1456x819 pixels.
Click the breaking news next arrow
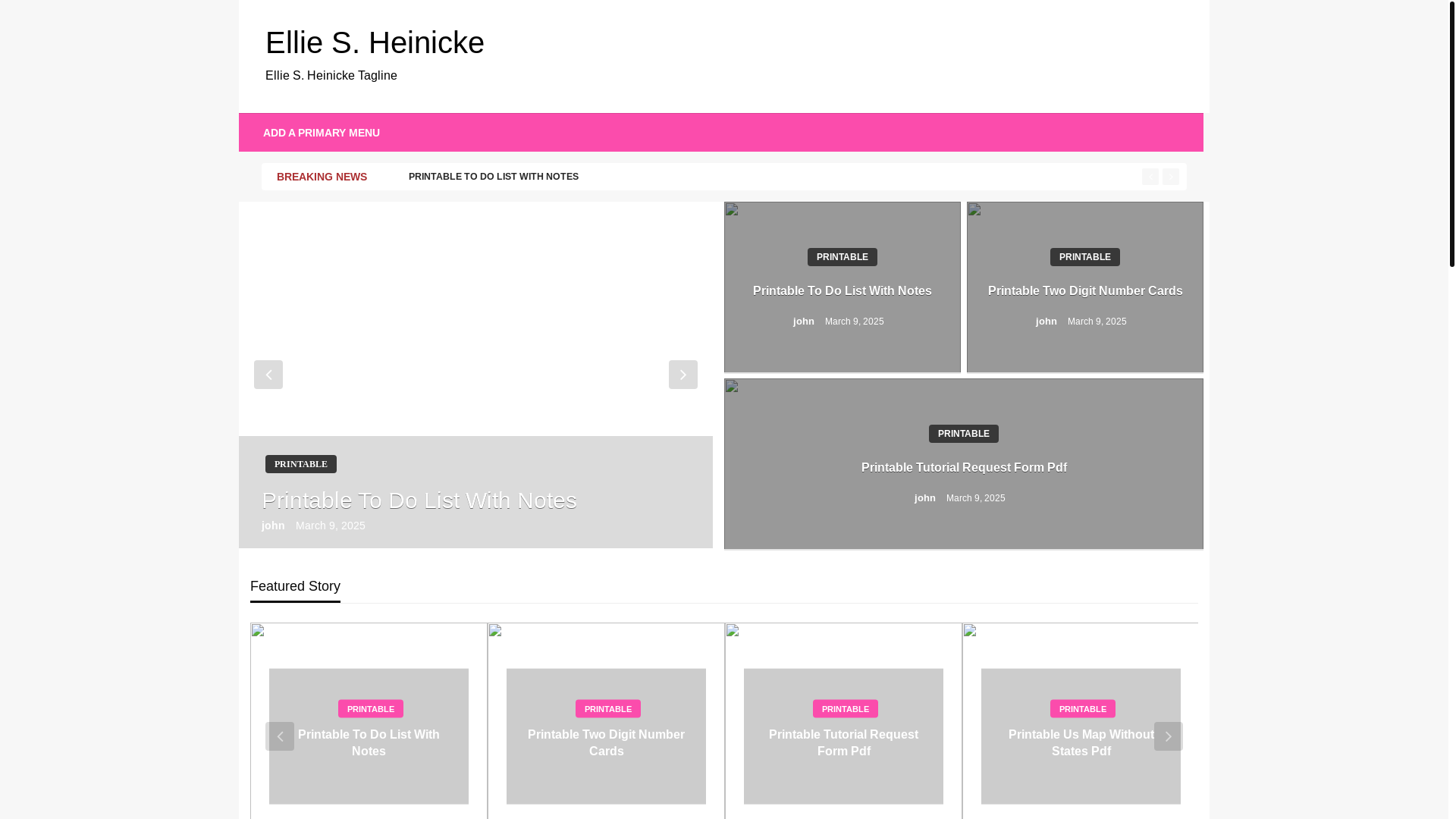(x=1171, y=177)
